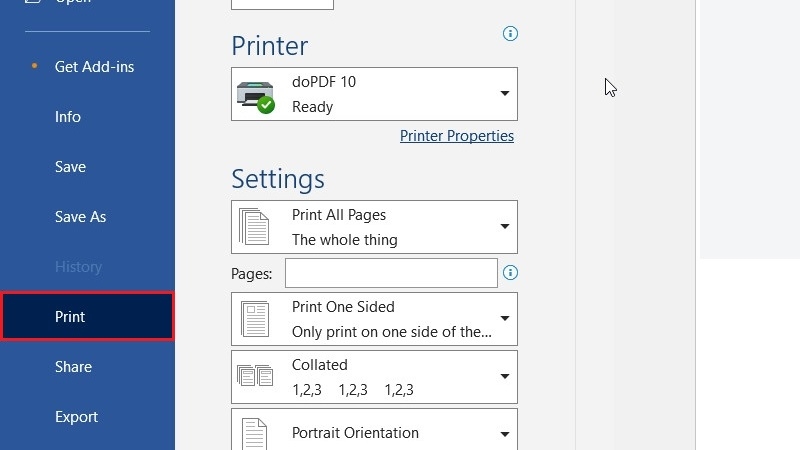Click the Collated pages icon
The image size is (800, 450).
(255, 376)
